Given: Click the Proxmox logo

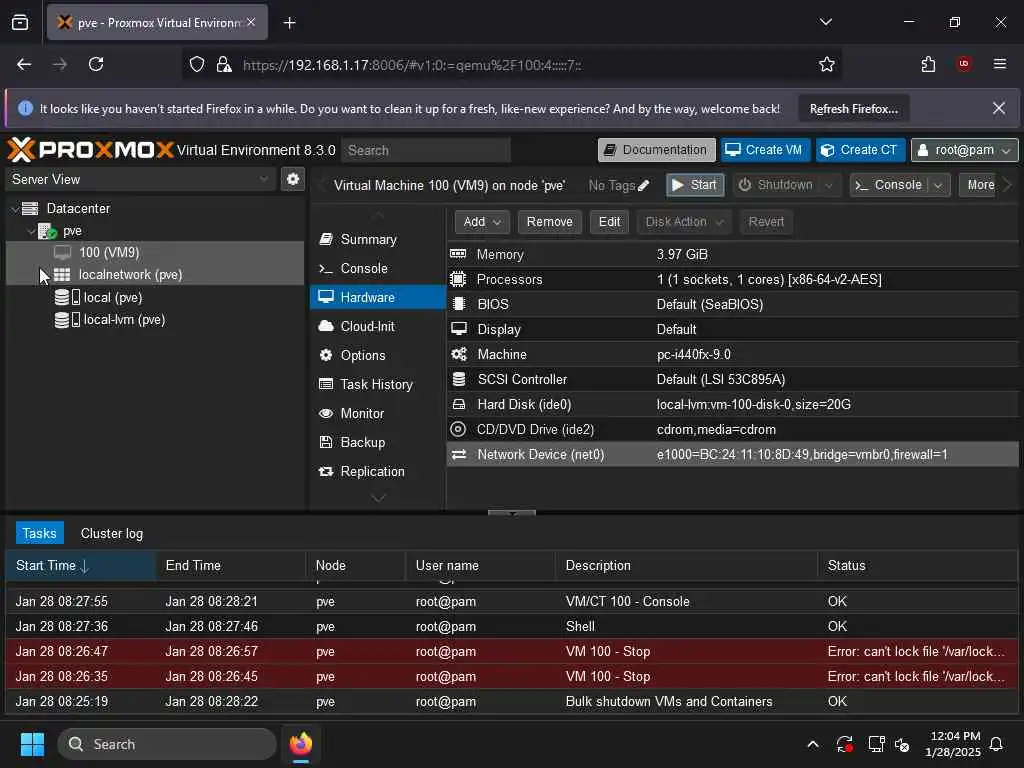Looking at the screenshot, I should click(91, 150).
